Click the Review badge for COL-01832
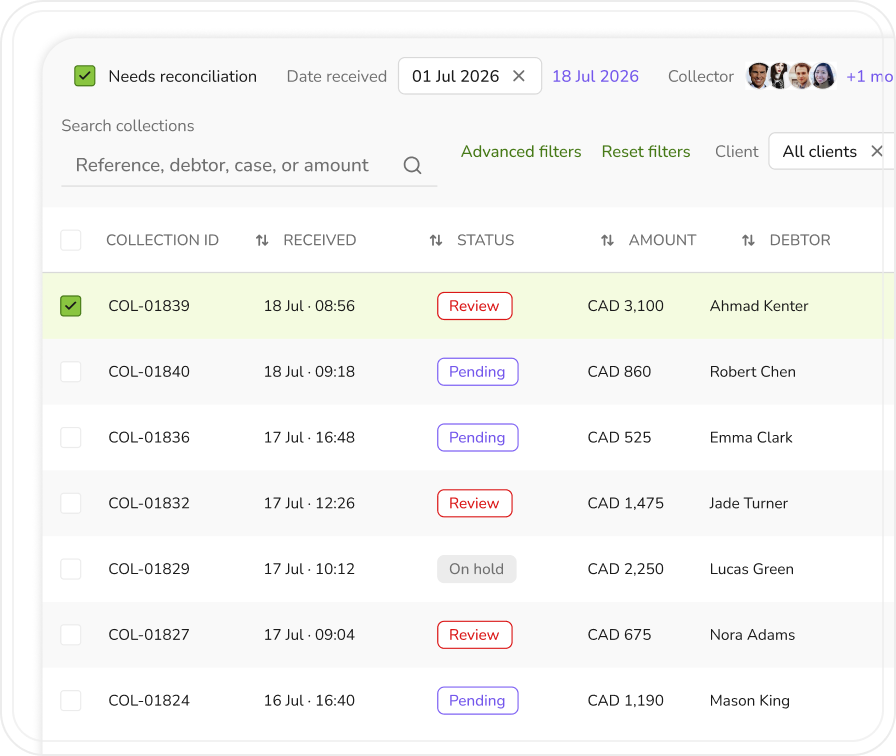The width and height of the screenshot is (896, 756). 474,503
